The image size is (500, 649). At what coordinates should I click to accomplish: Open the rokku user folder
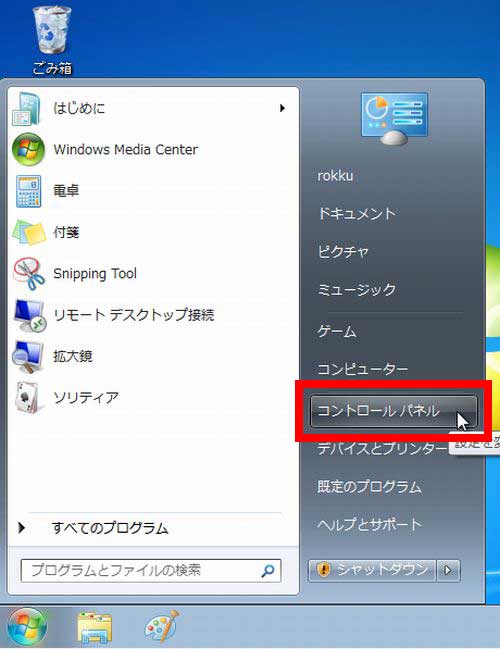coord(335,175)
